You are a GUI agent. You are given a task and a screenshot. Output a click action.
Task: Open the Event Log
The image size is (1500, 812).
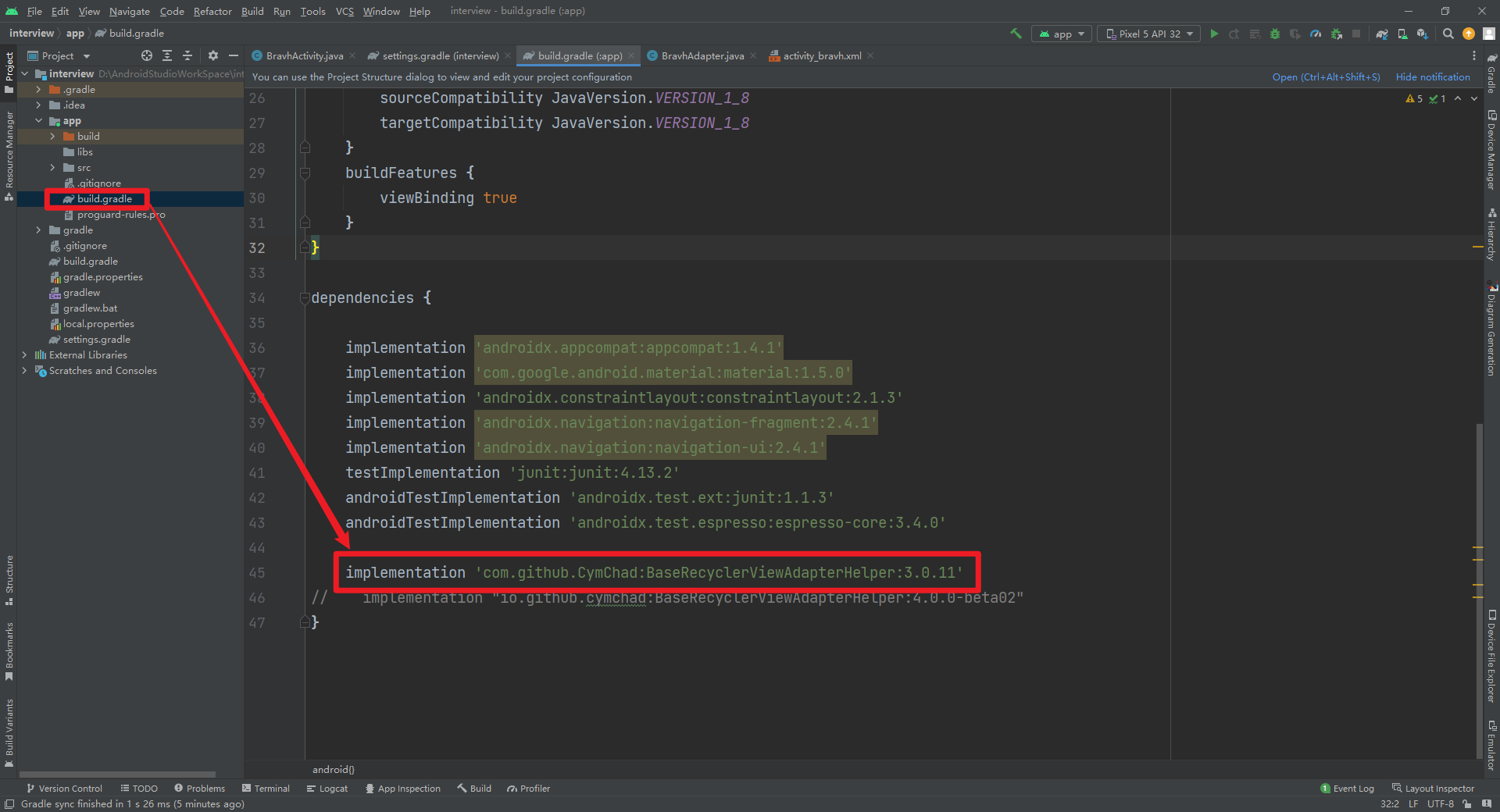pos(1347,789)
